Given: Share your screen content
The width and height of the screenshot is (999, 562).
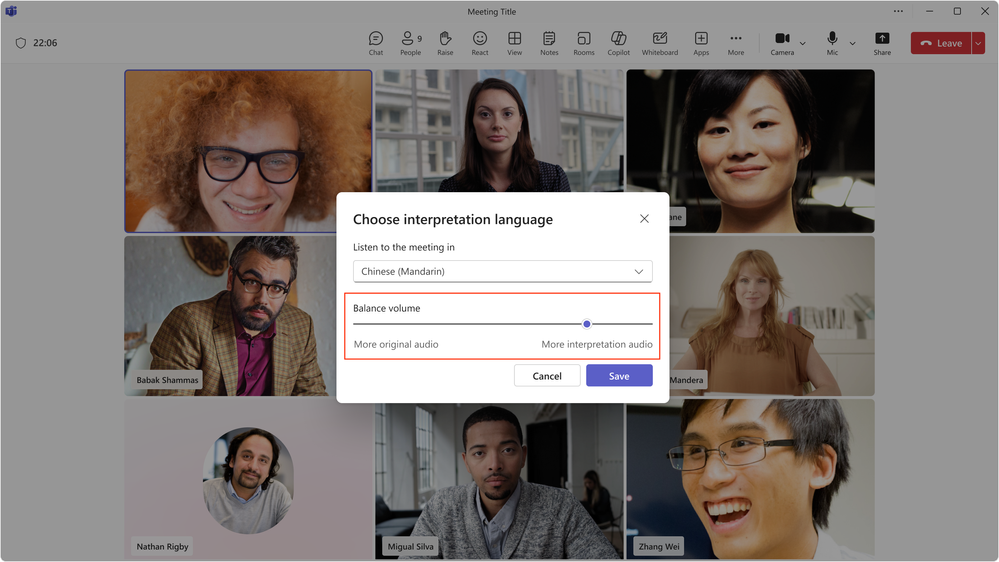Looking at the screenshot, I should coord(882,43).
